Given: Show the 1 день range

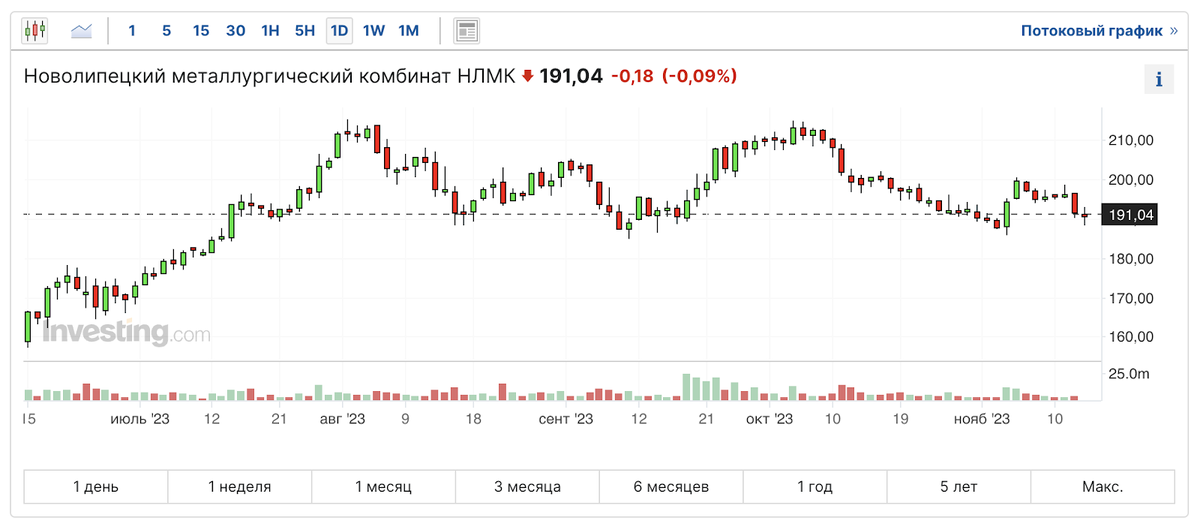Looking at the screenshot, I should [96, 487].
